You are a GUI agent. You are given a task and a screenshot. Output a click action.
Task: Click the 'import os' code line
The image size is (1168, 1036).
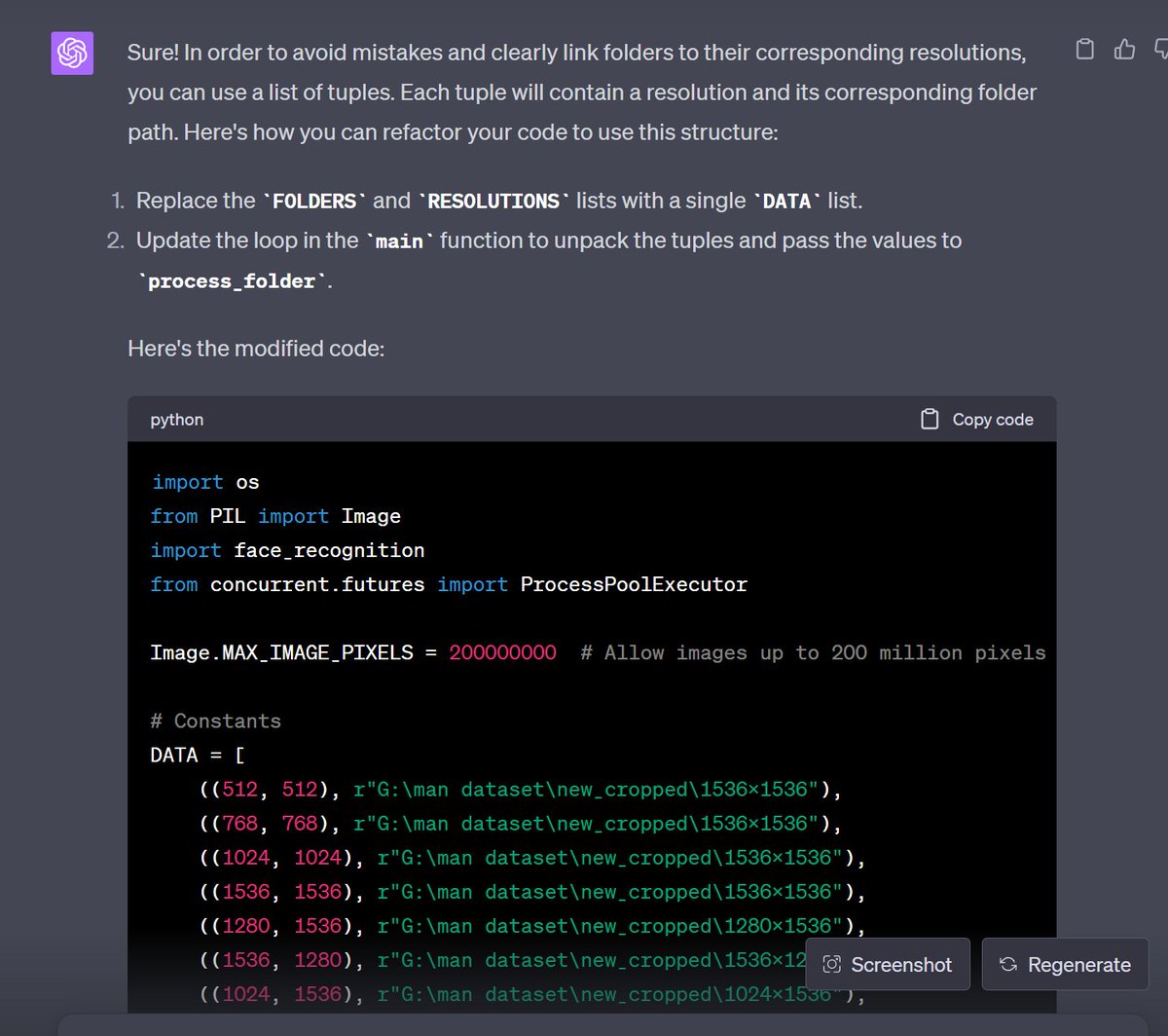tap(205, 482)
